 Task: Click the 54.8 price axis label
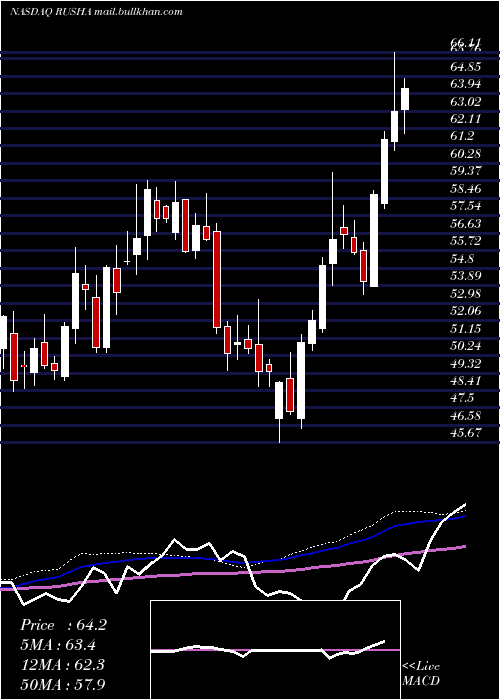point(462,259)
